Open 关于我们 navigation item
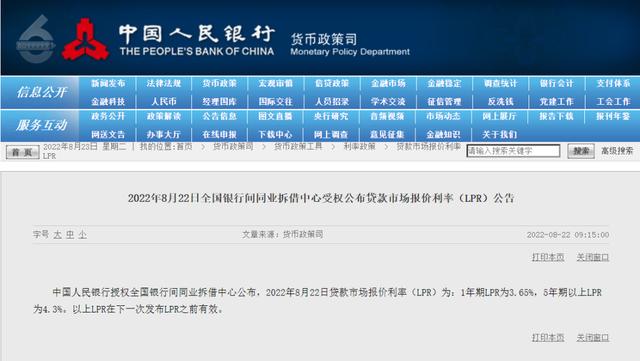Image resolution: width=640 pixels, height=361 pixels. point(500,134)
